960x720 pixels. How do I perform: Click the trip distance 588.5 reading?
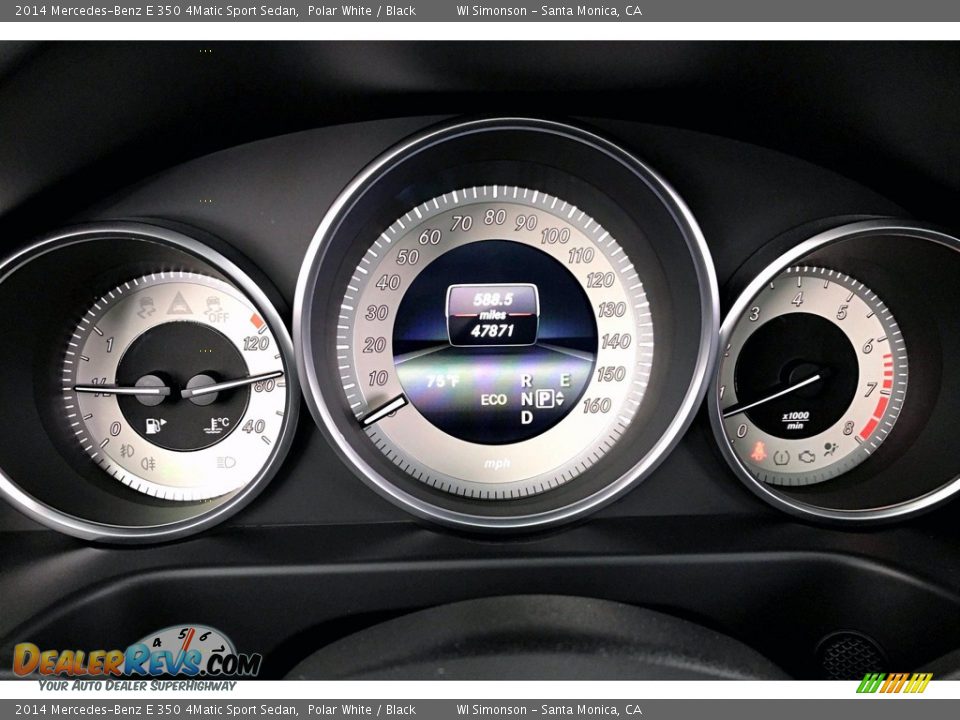tap(493, 299)
